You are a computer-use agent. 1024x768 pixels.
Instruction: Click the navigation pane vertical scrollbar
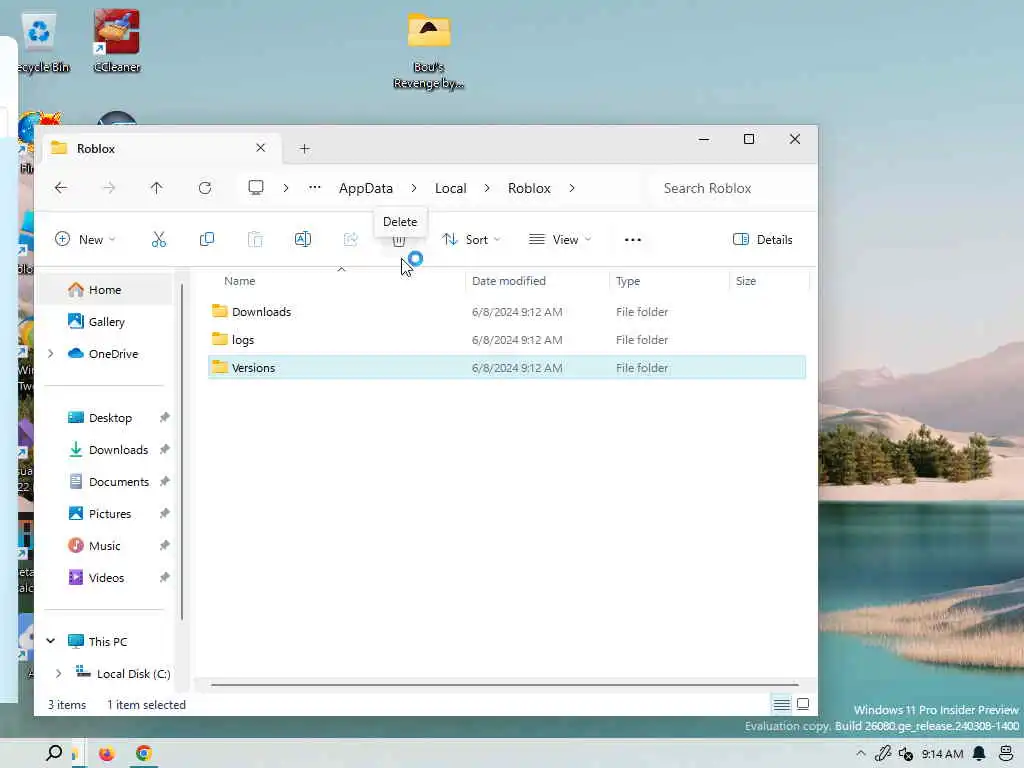[182, 451]
